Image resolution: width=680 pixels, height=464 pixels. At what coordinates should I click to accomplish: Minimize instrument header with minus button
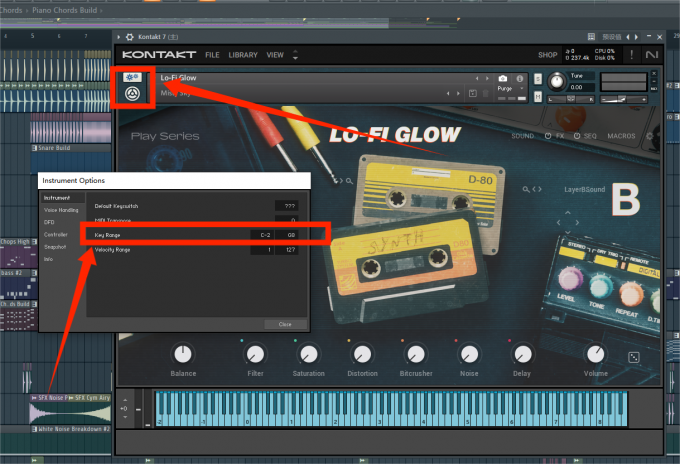point(654,81)
